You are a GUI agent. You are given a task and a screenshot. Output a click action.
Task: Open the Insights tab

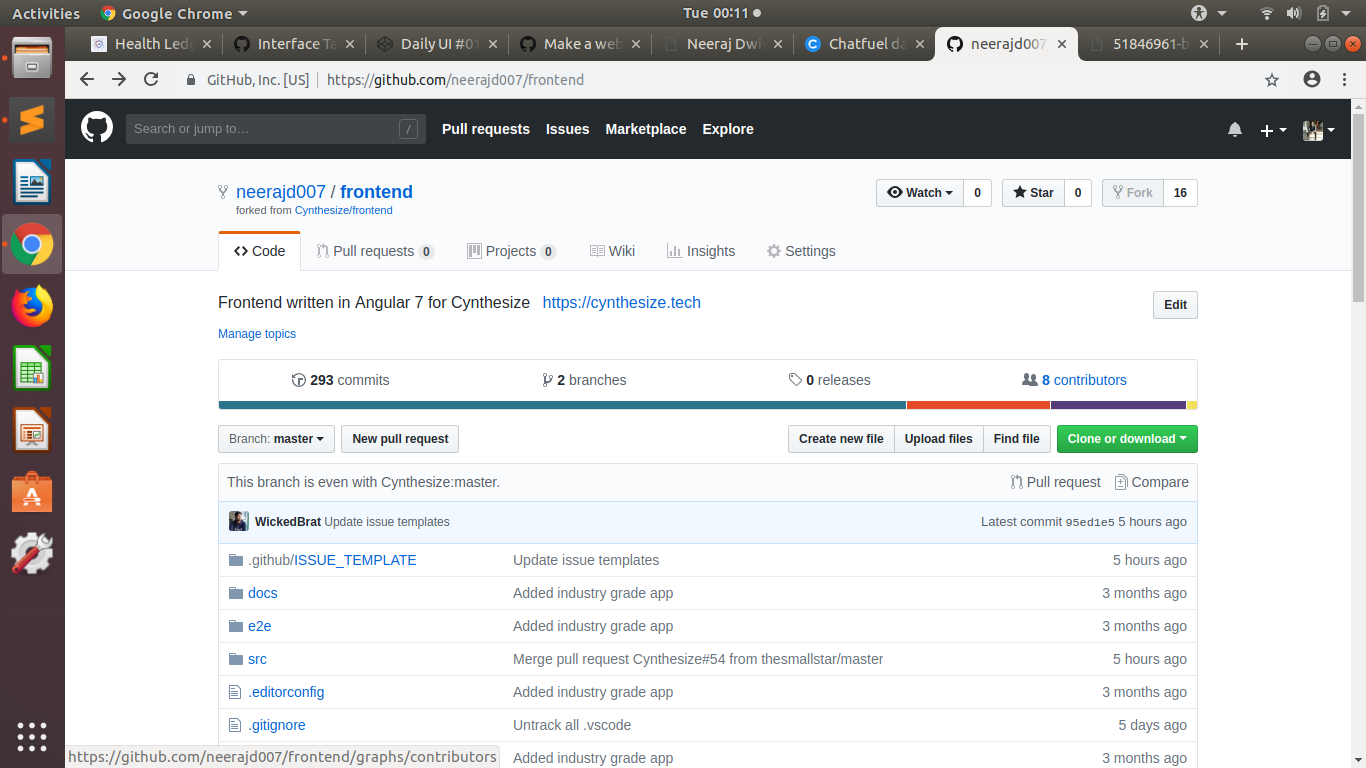coord(701,251)
